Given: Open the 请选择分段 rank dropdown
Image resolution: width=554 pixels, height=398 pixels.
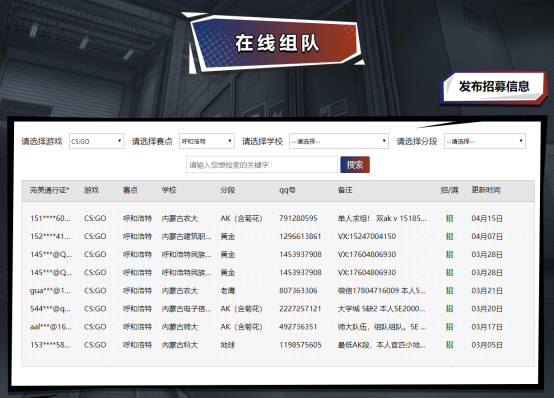Looking at the screenshot, I should (485, 141).
